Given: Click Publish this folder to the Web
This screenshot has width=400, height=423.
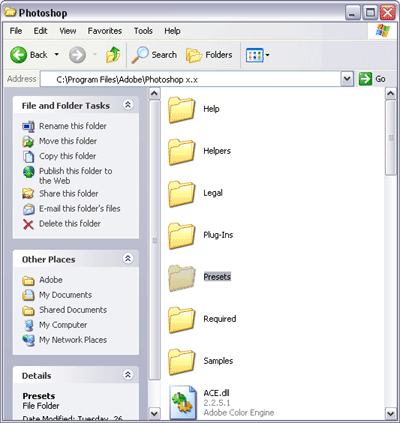Looking at the screenshot, I should pyautogui.click(x=76, y=176).
